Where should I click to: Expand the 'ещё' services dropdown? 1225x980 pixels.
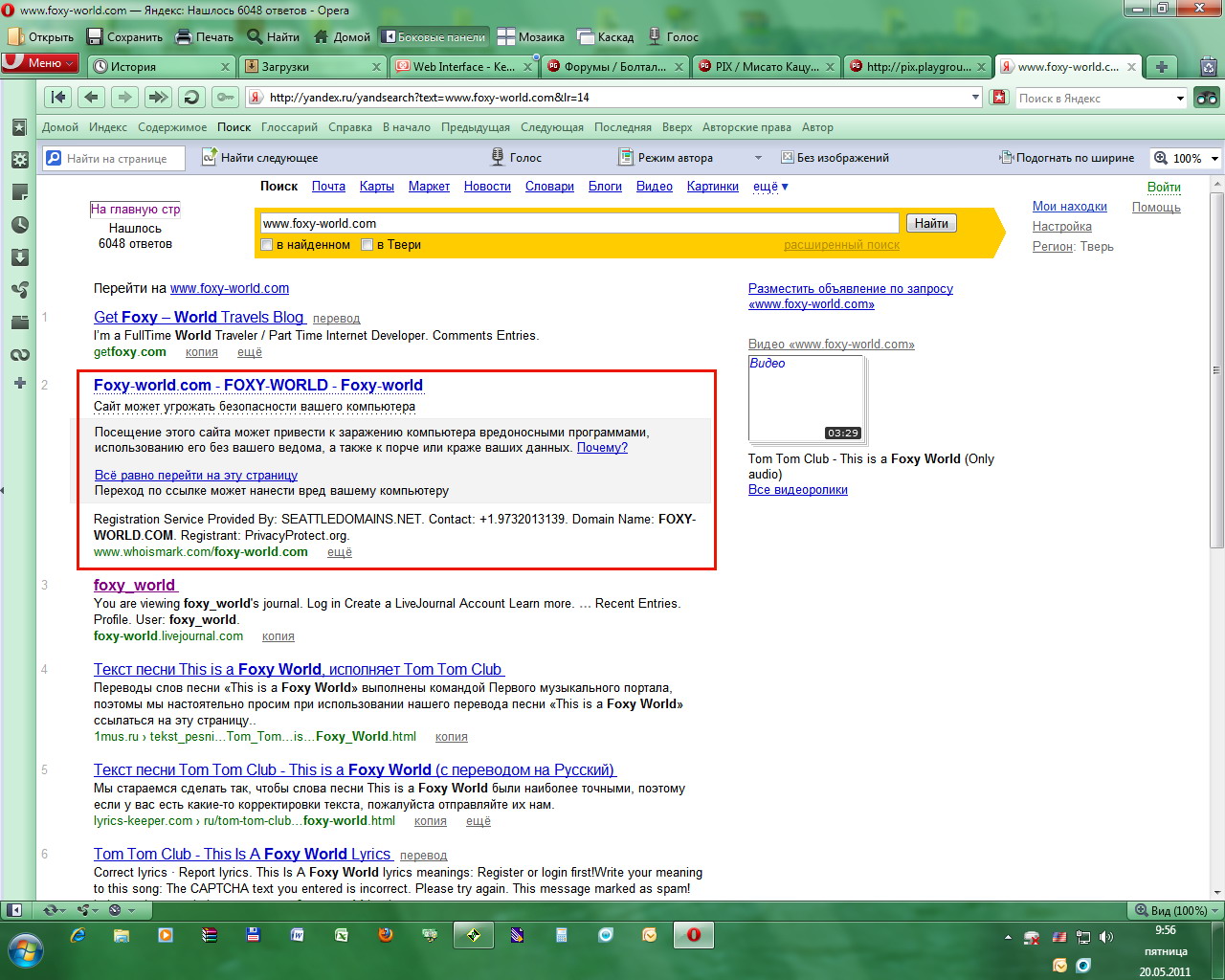pyautogui.click(x=770, y=187)
